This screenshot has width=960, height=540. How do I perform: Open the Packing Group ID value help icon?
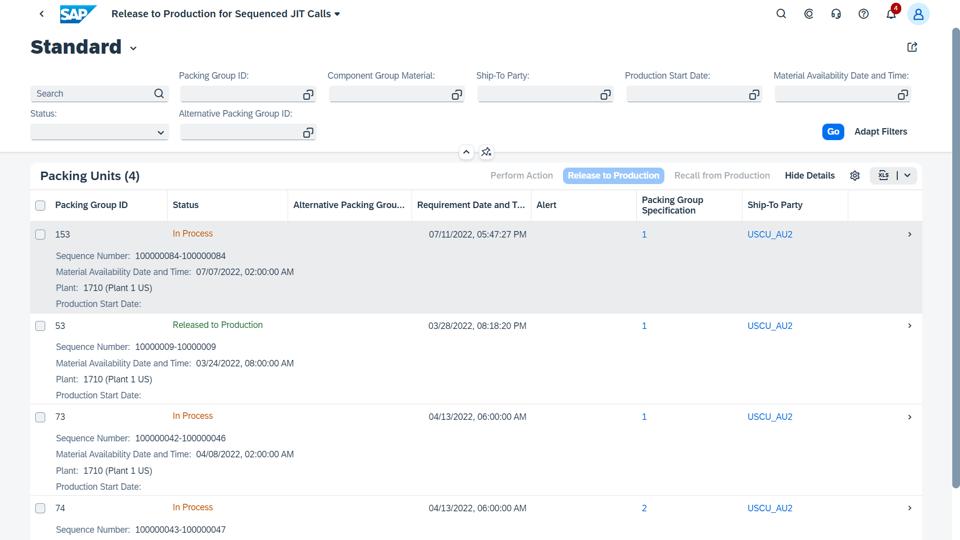pos(308,95)
